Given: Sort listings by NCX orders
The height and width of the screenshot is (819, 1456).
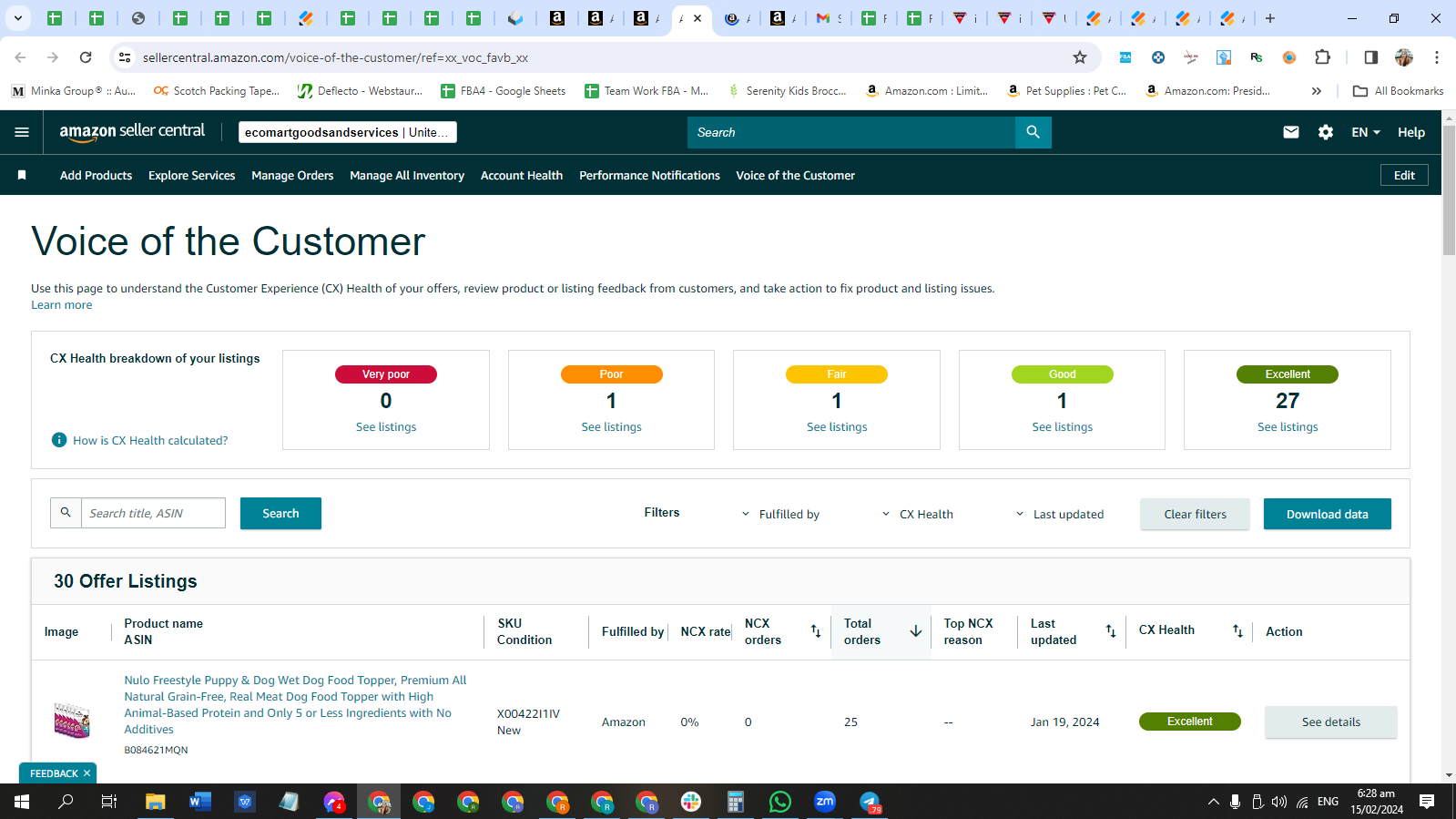Looking at the screenshot, I should [x=816, y=631].
